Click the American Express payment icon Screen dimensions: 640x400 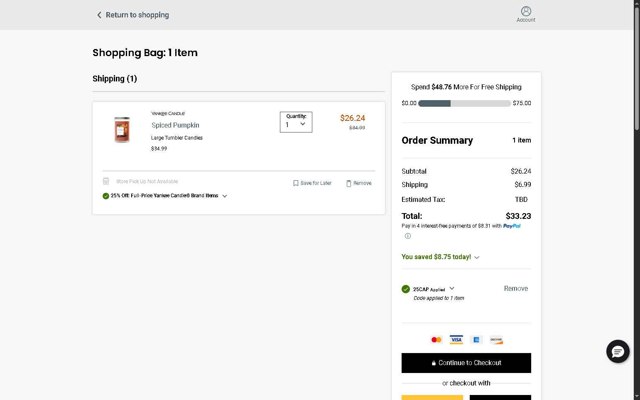click(x=476, y=340)
